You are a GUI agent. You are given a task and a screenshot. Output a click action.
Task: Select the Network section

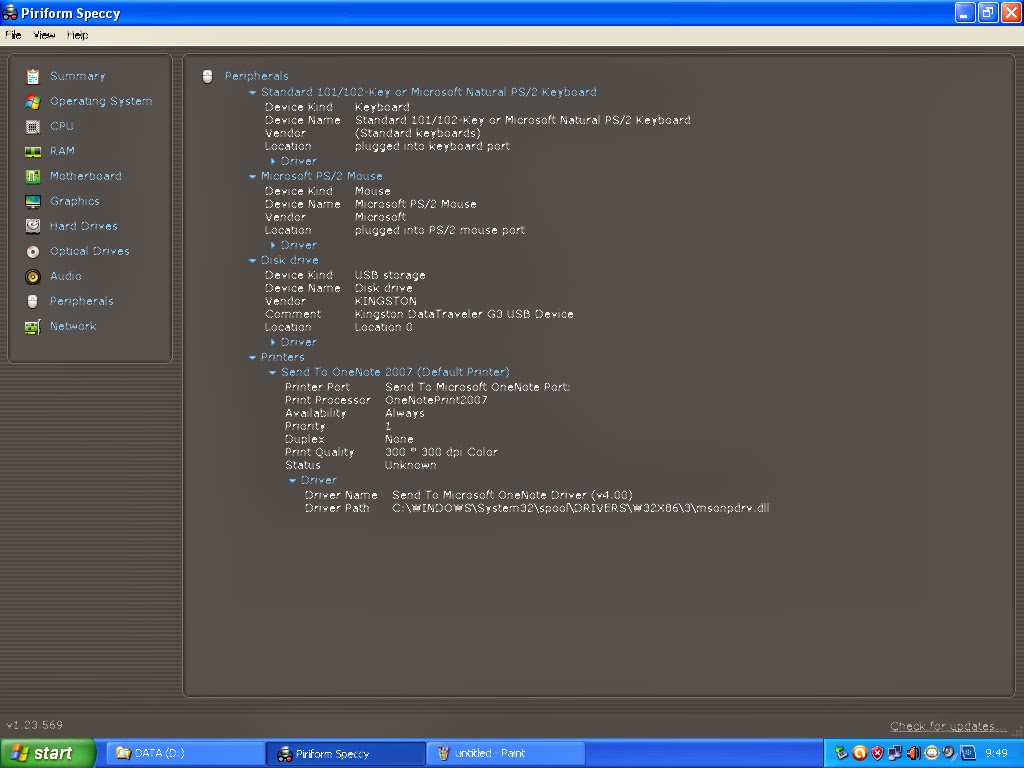[x=72, y=326]
